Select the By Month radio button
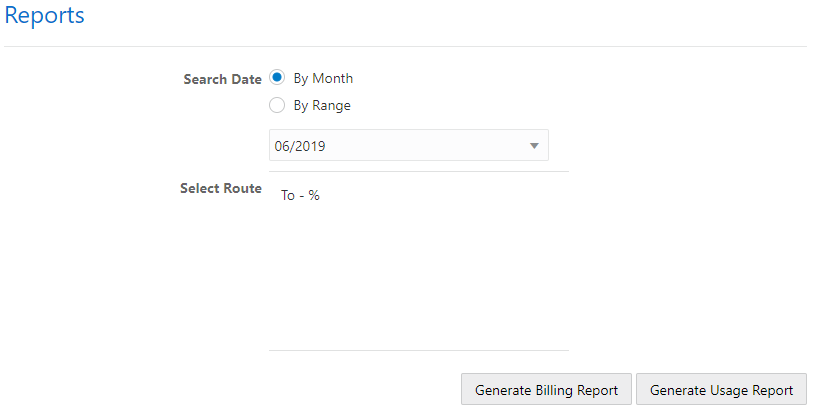 pyautogui.click(x=278, y=78)
